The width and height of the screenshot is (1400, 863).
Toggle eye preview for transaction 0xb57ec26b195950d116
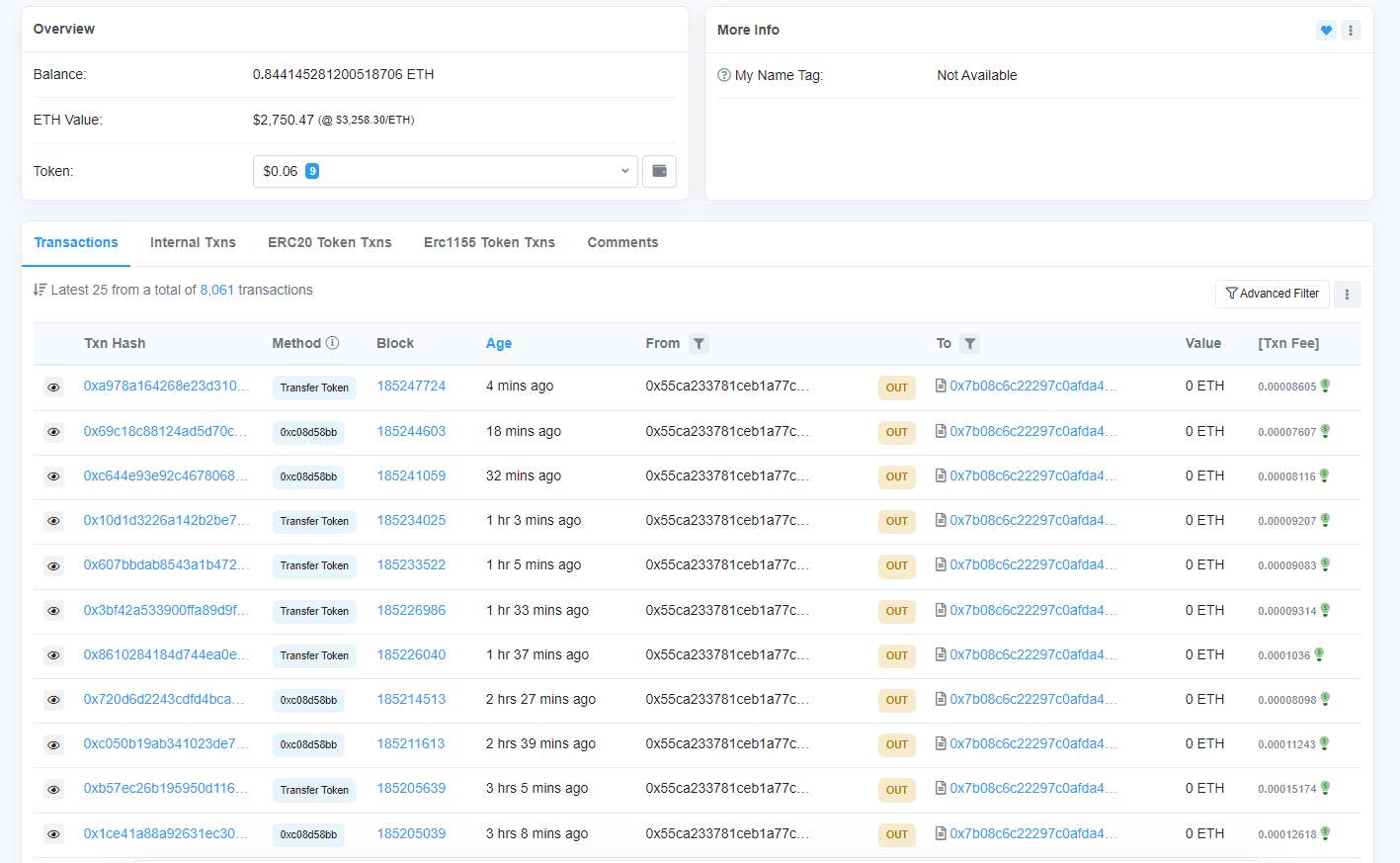[54, 790]
